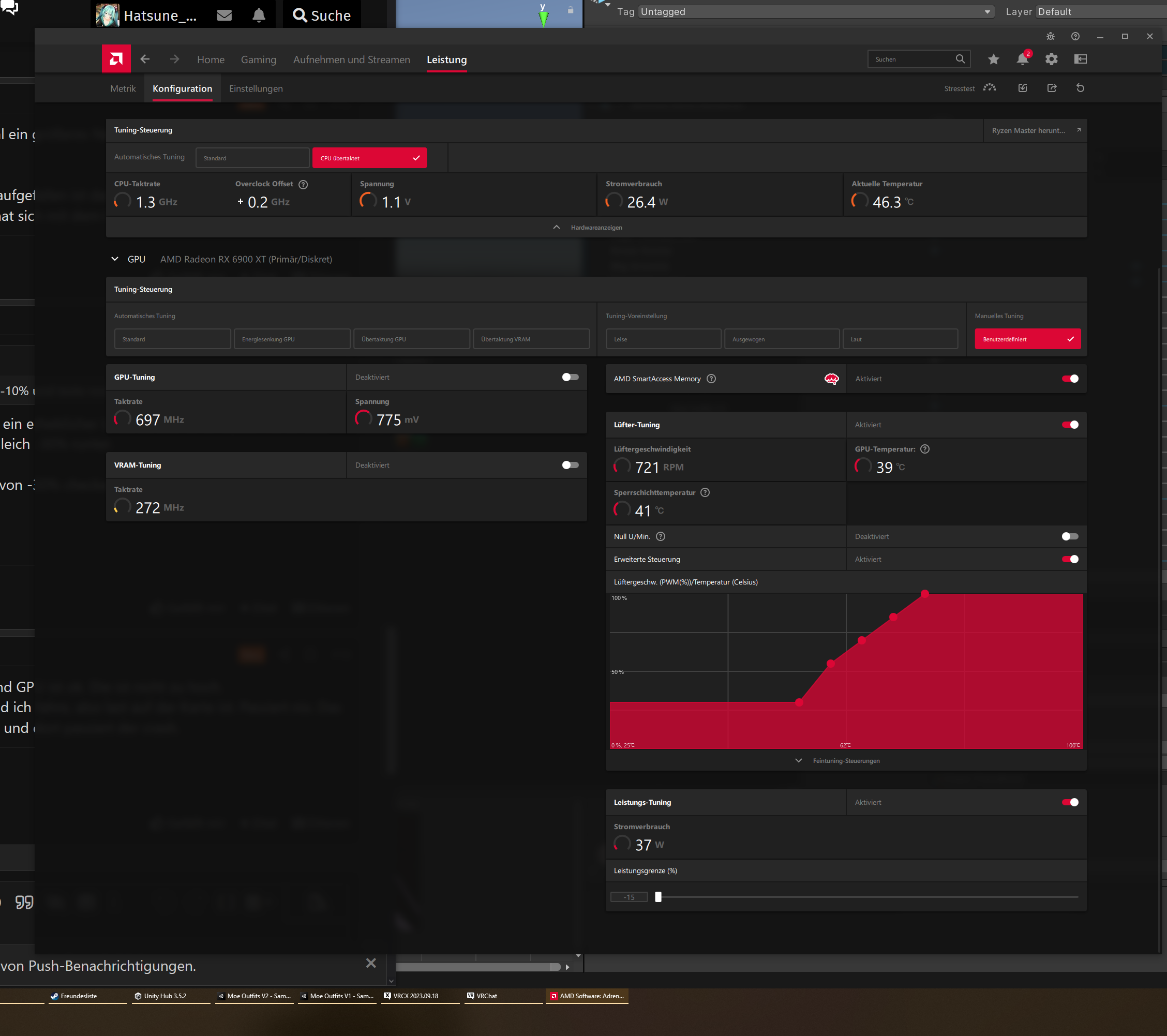Screen dimensions: 1167x1036
Task: Switch to the Metrik tab
Action: pyautogui.click(x=123, y=88)
